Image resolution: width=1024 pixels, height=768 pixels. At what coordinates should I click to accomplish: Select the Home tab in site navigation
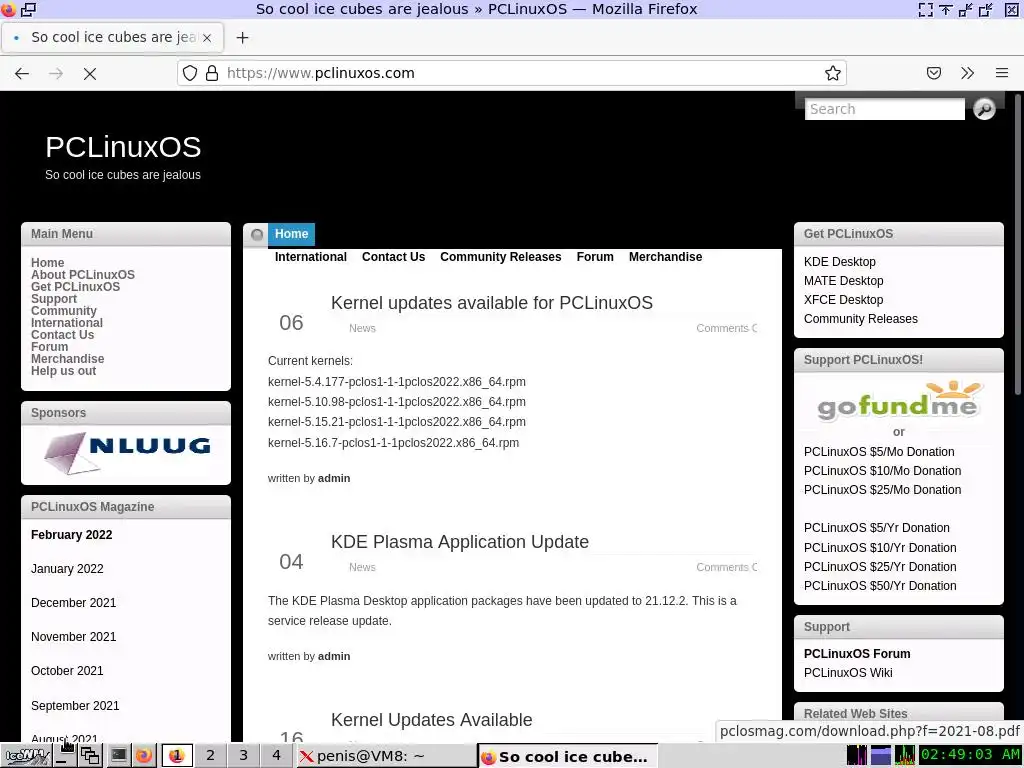tap(291, 234)
